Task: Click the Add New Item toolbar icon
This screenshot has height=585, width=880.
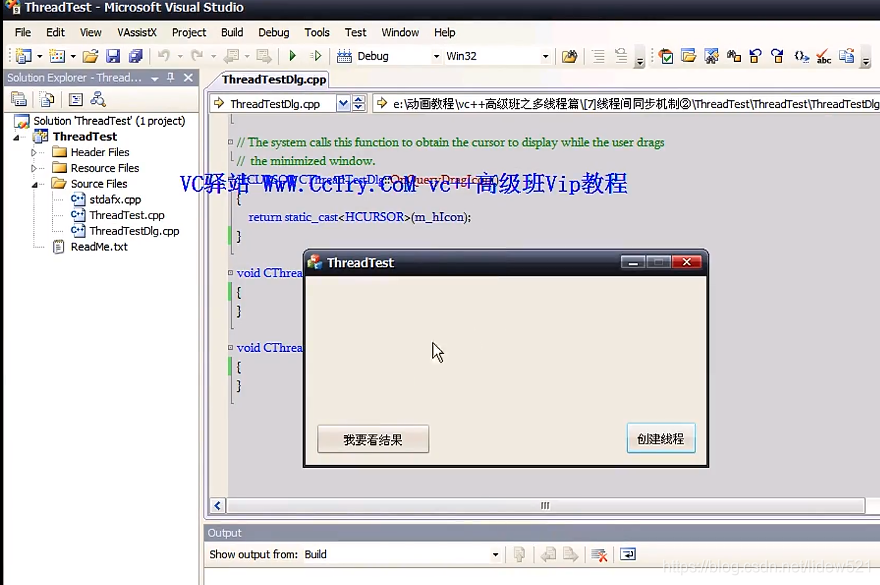Action: coord(57,56)
